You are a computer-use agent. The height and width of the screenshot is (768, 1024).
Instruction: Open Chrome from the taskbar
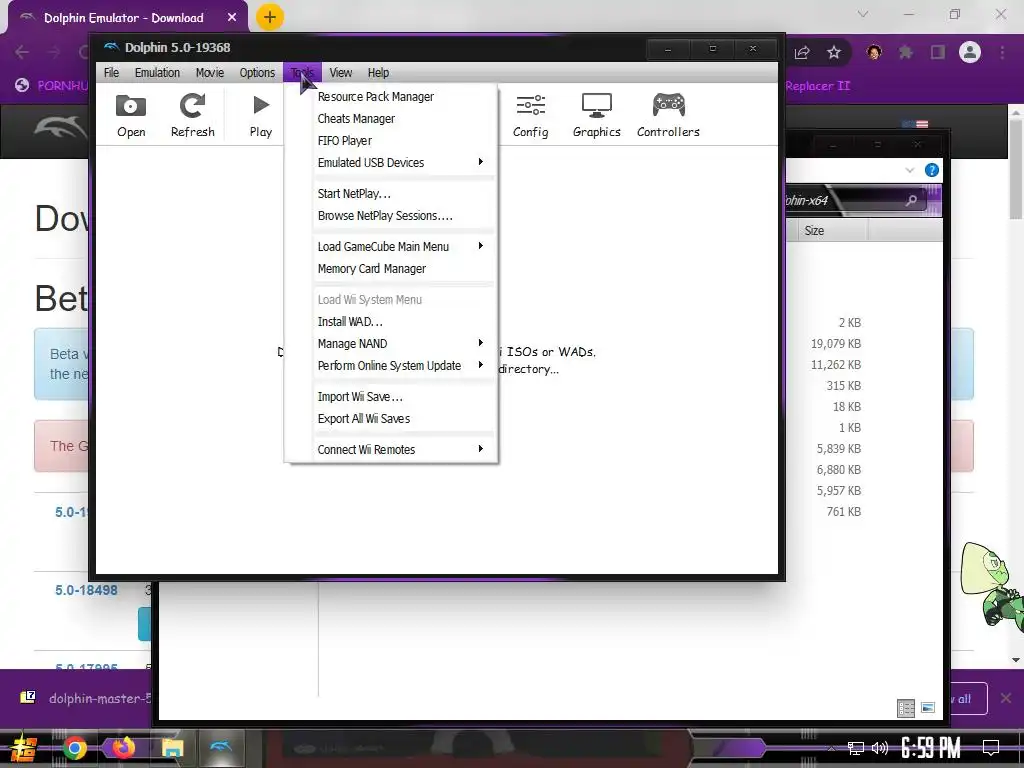(74, 748)
